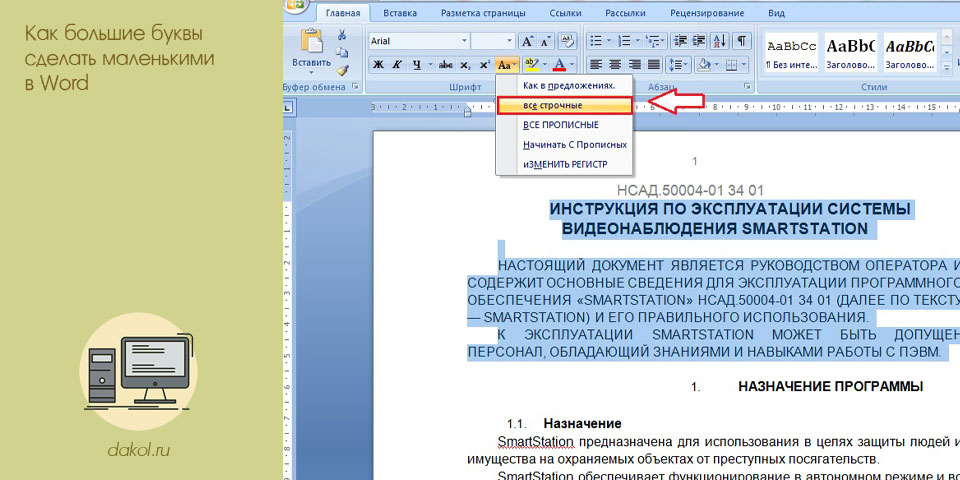Choose ВСЕ ПРОПИСНЫЕ menu option

coord(564,125)
